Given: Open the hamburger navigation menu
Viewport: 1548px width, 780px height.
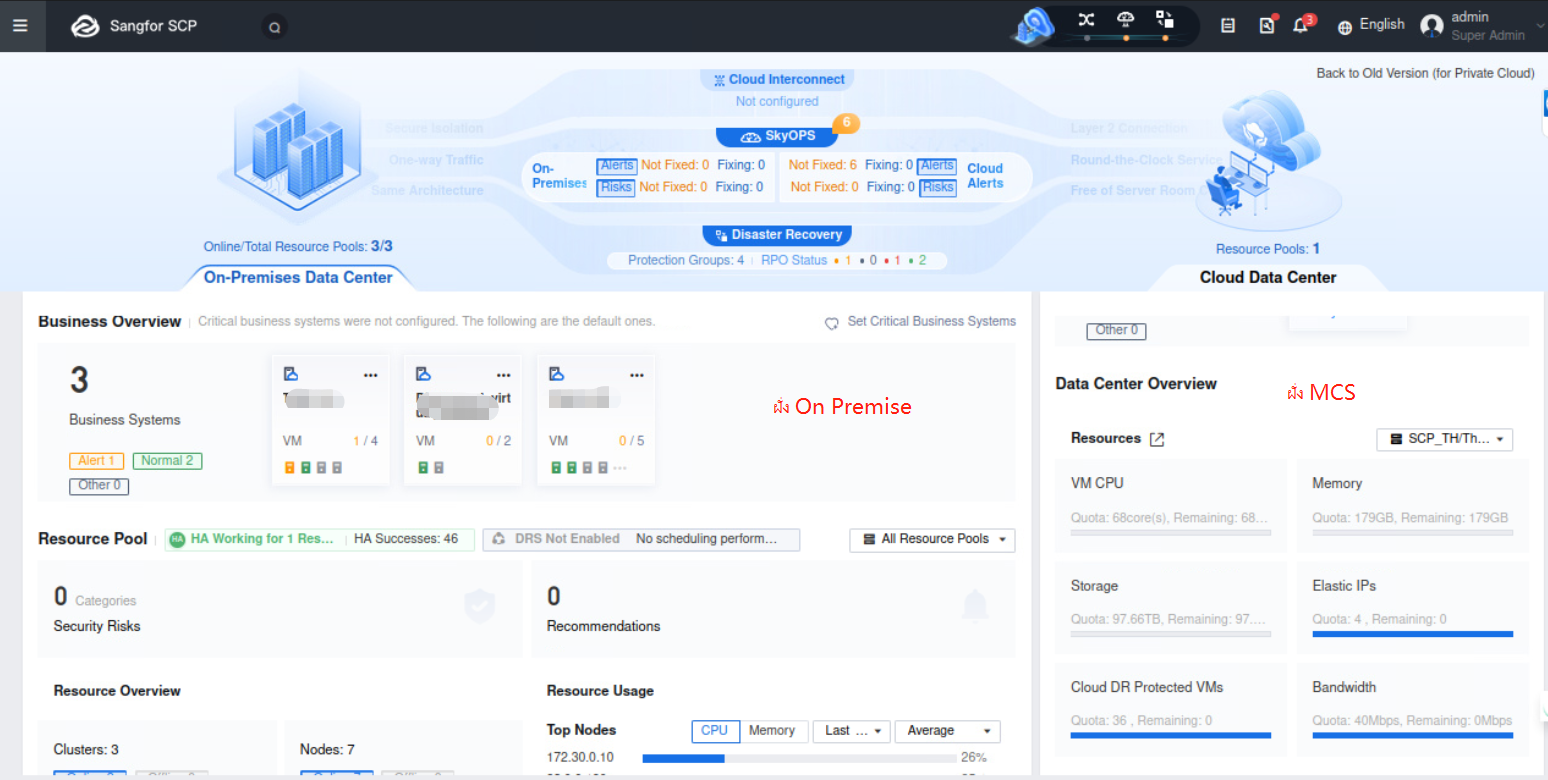Looking at the screenshot, I should pyautogui.click(x=20, y=26).
